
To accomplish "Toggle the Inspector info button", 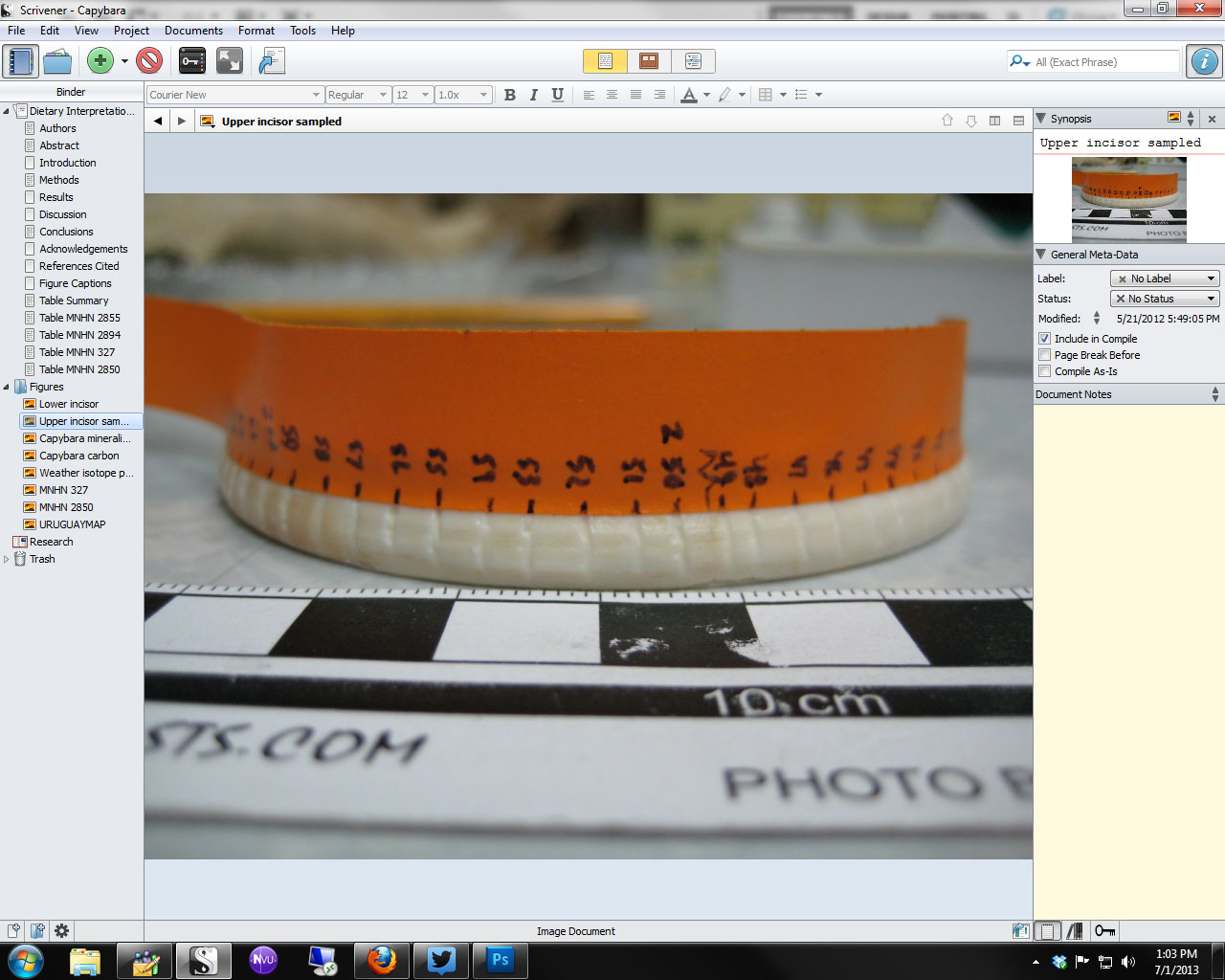I will point(1204,61).
